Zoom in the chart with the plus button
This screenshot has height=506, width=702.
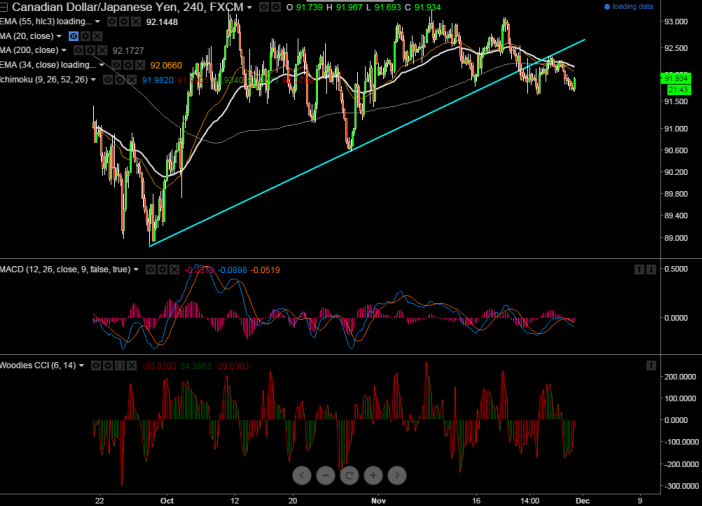373,475
